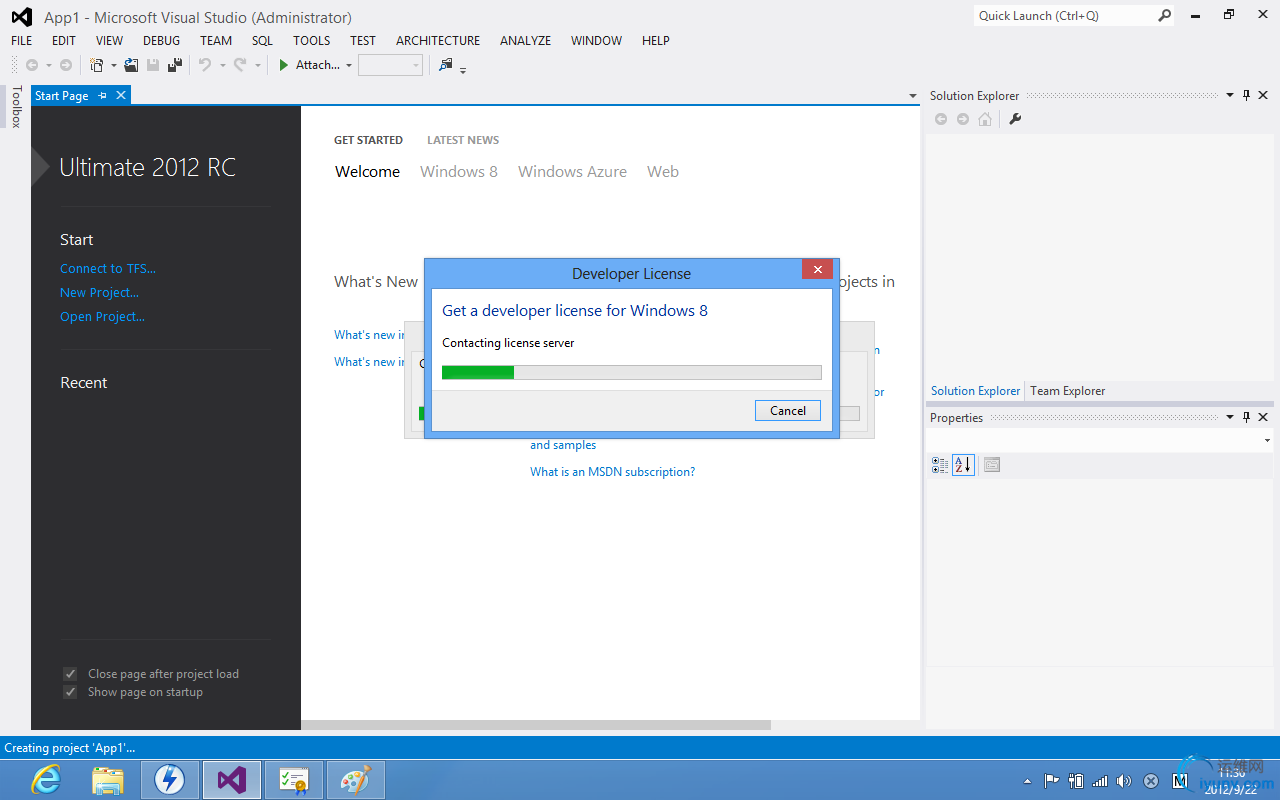Select the Windows 8 tab

(x=459, y=172)
